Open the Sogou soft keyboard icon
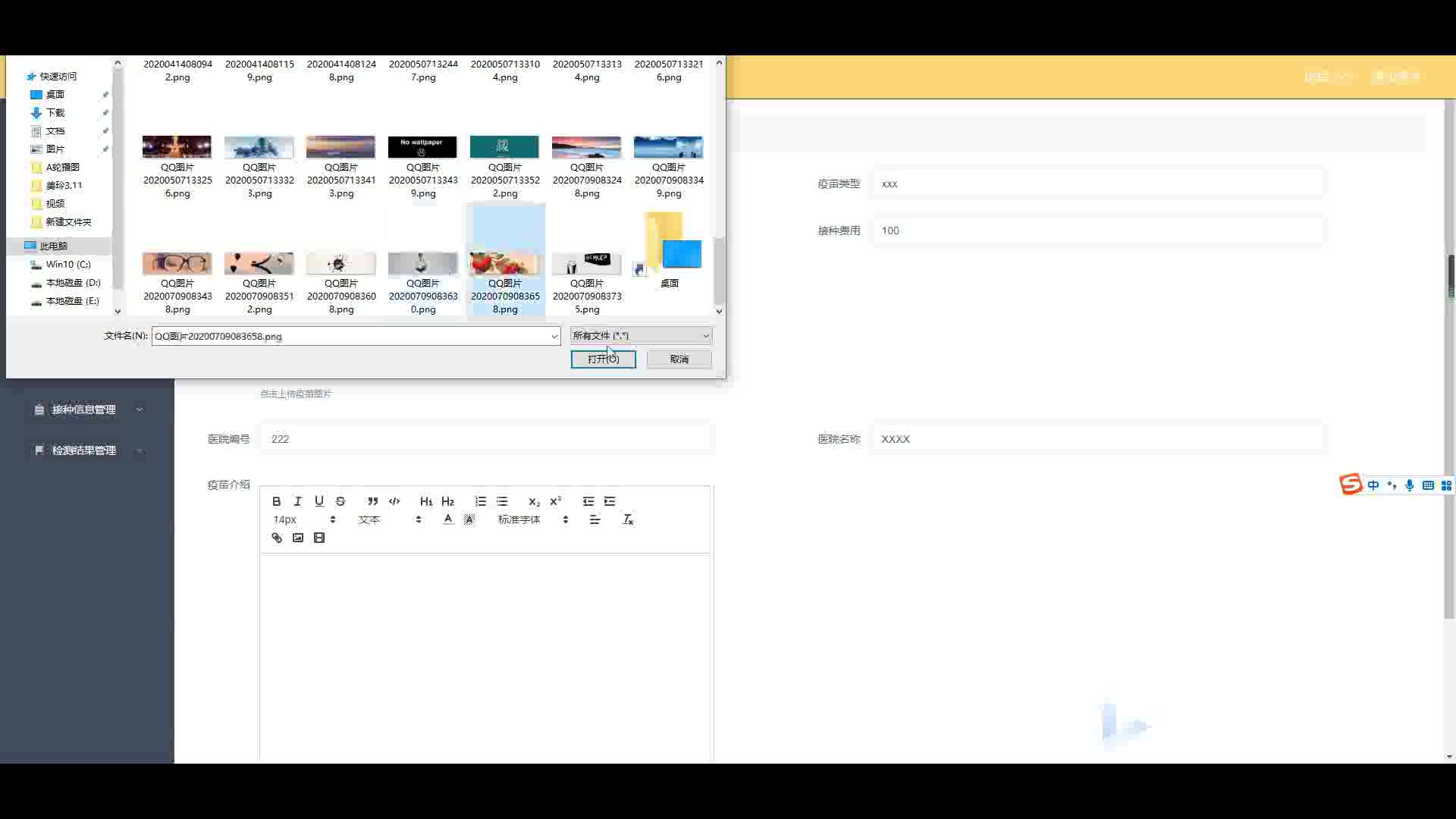 (x=1428, y=485)
